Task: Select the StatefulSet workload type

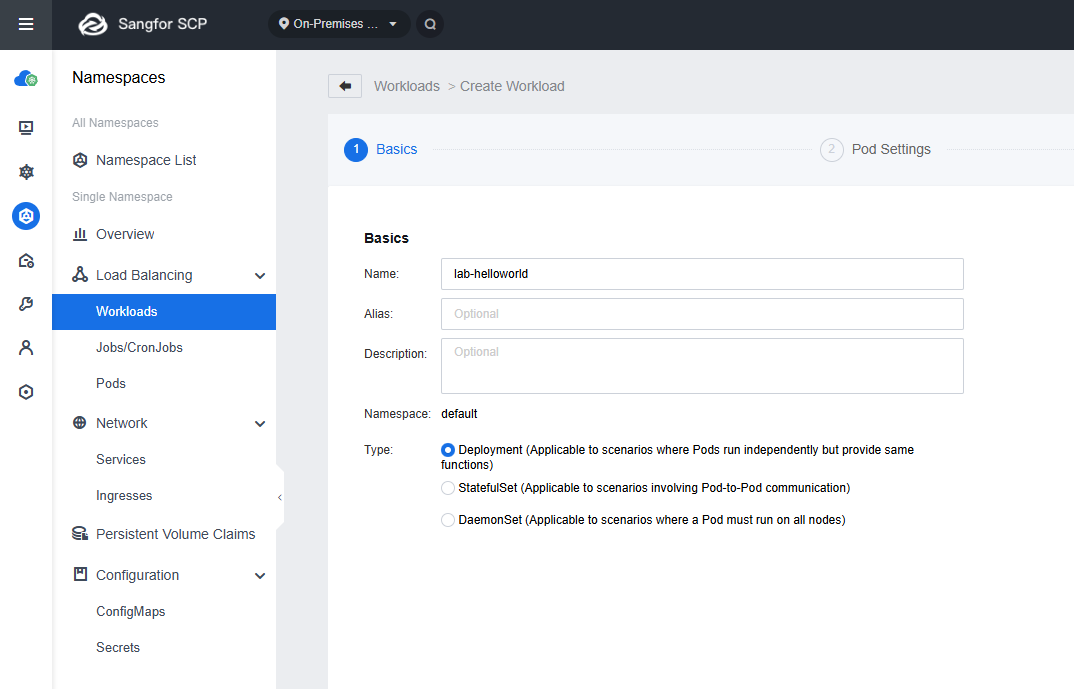Action: 448,488
